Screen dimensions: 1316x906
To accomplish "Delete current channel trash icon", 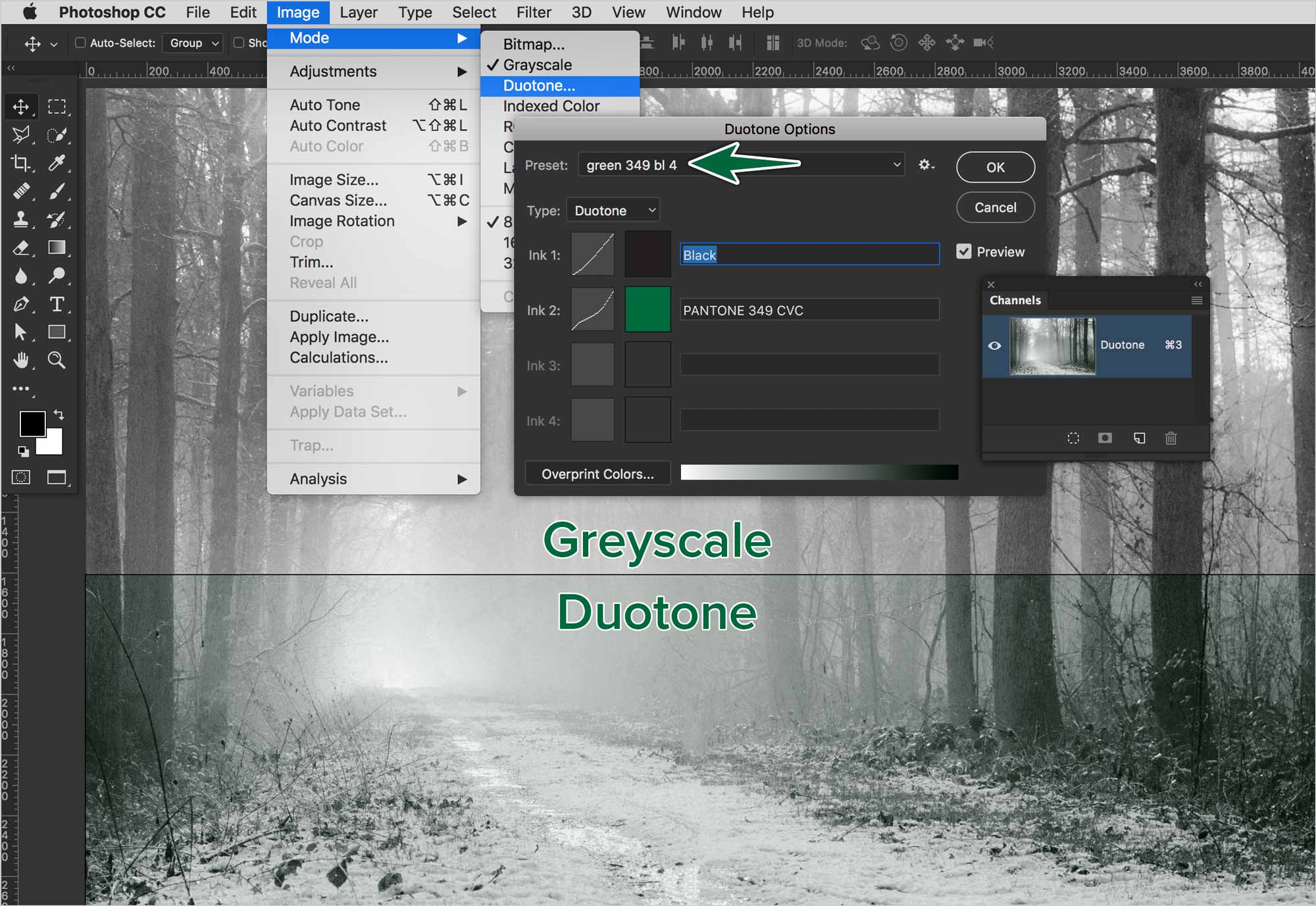I will (1171, 438).
